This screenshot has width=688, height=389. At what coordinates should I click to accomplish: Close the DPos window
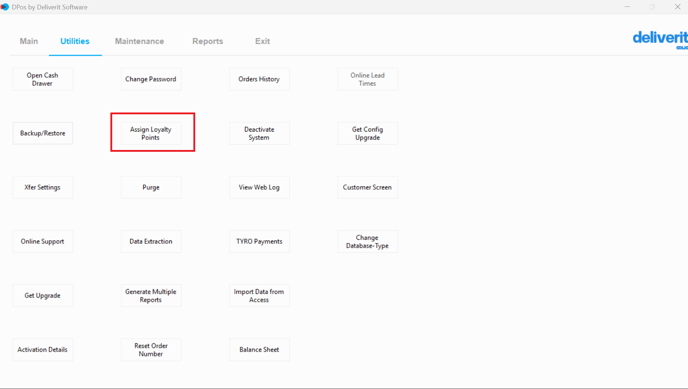point(677,7)
